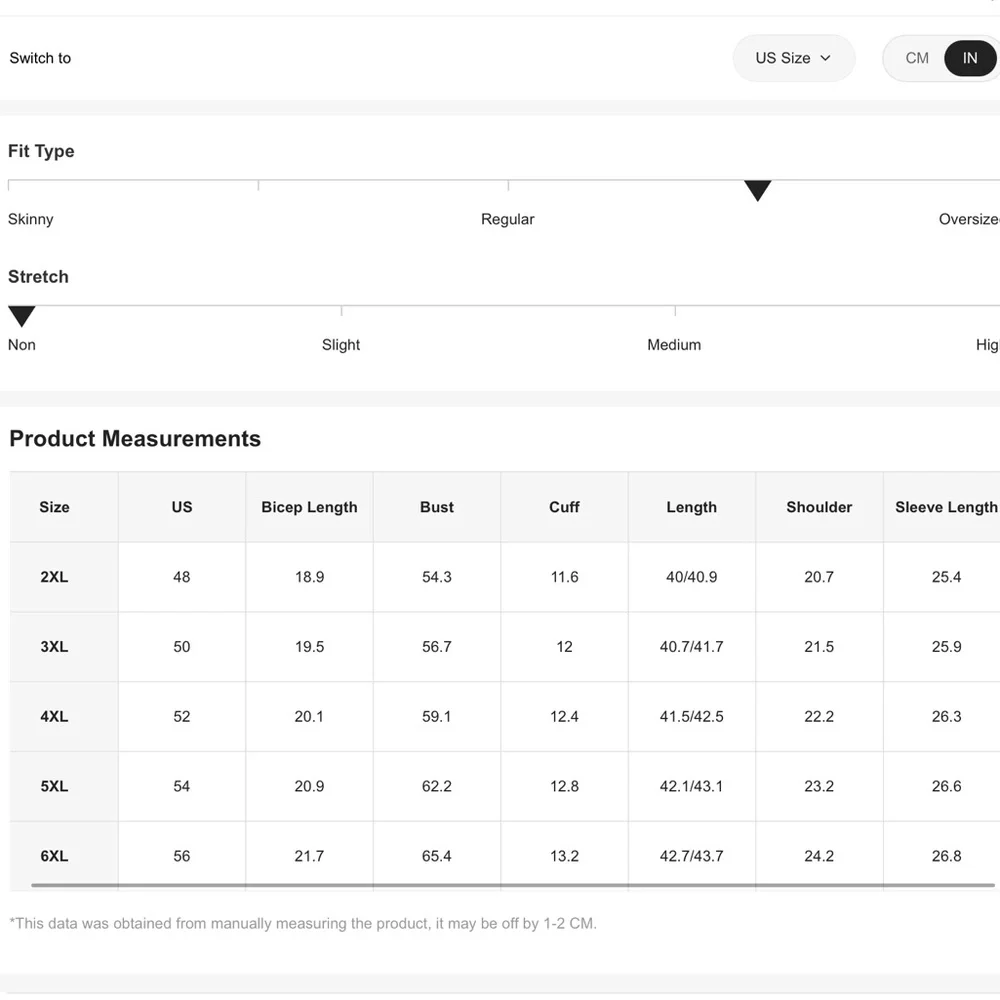Click the Bicep Length column header
The image size is (1000, 1000).
tap(309, 507)
